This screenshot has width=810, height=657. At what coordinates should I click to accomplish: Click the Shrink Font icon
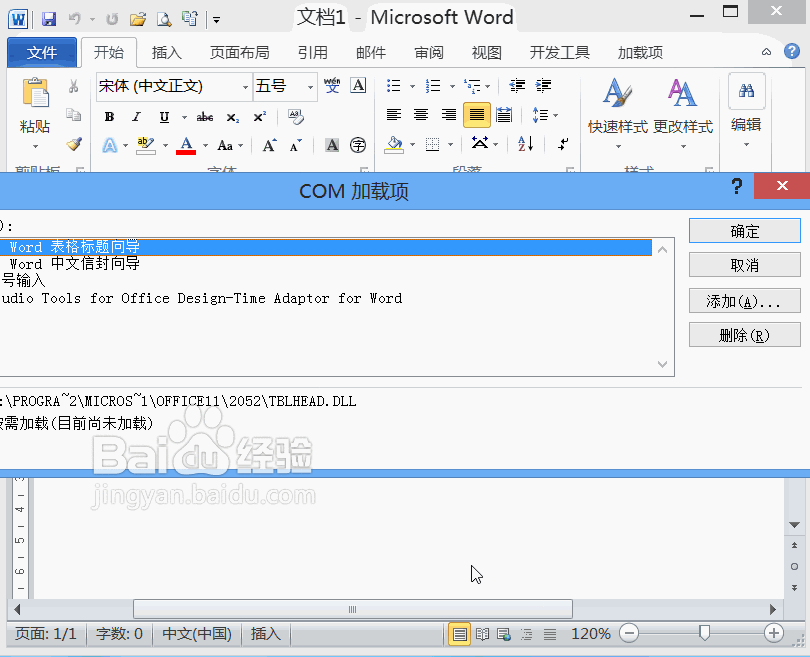coord(295,145)
